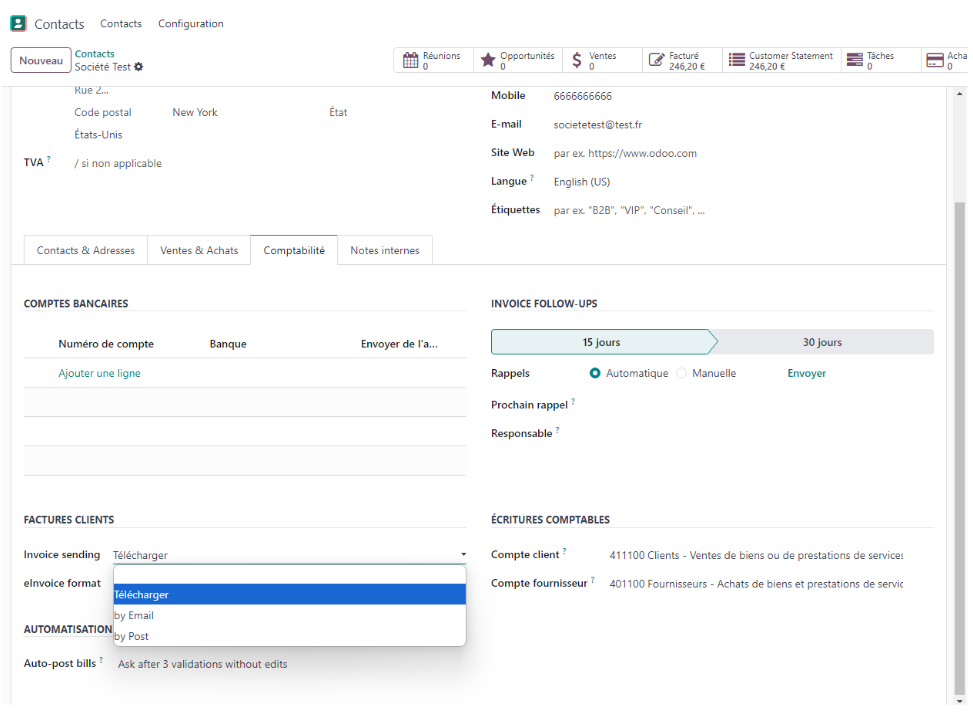Choose Télécharger in the dropdown list
Viewport: 973px width, 717px height.
coord(290,594)
